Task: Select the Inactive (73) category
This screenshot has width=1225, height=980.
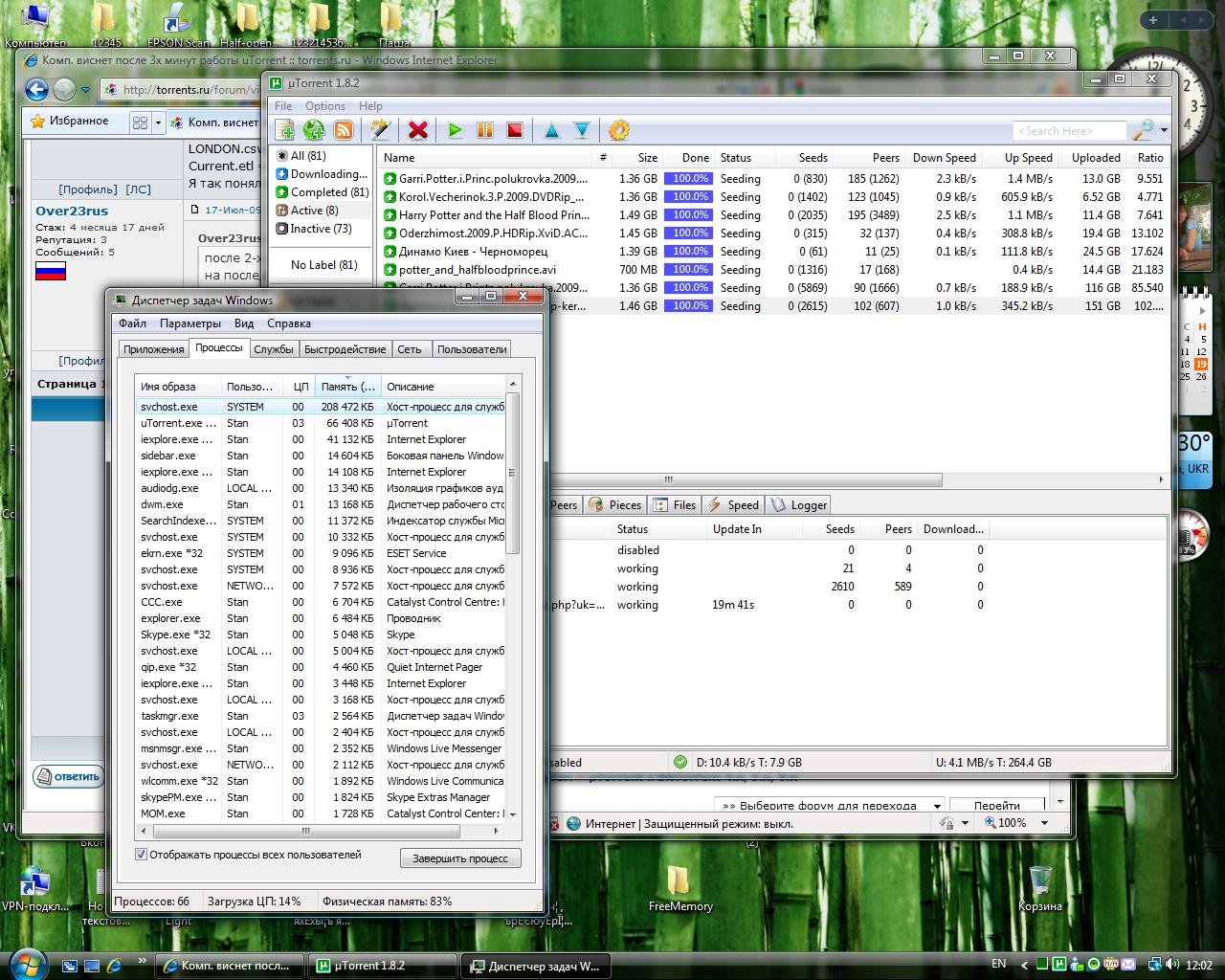Action: tap(321, 229)
